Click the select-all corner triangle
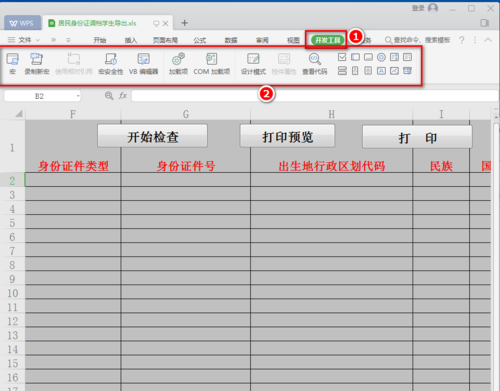The height and width of the screenshot is (391, 500). coord(19,114)
